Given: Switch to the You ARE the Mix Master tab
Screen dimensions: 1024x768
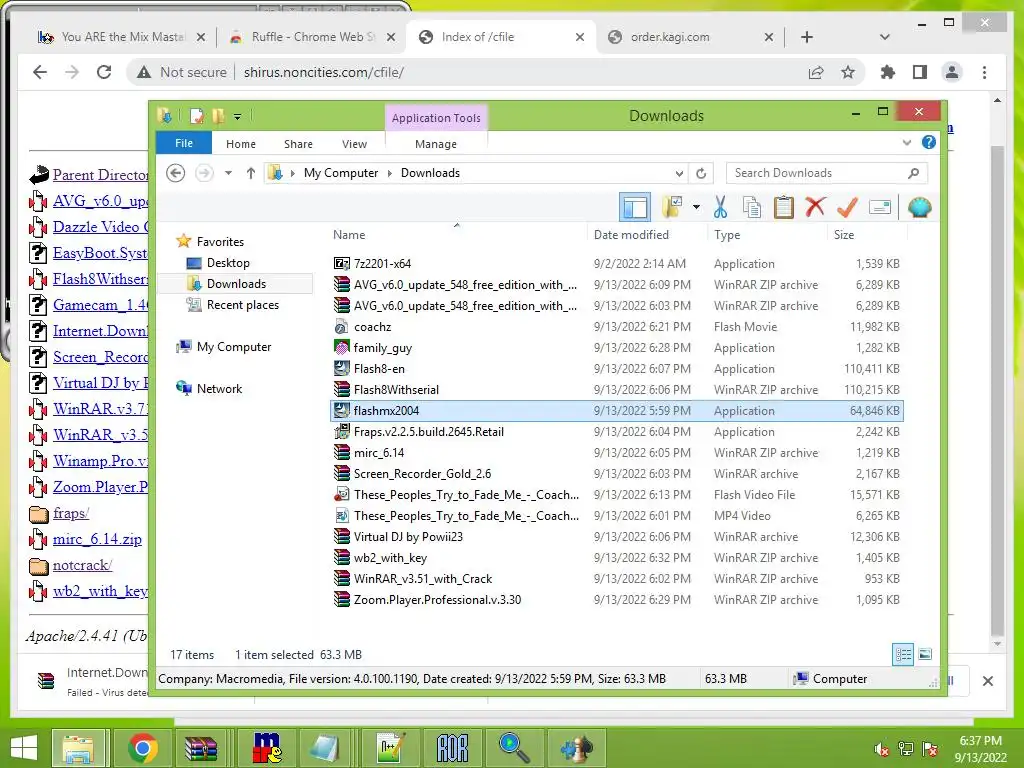Looking at the screenshot, I should (121, 37).
